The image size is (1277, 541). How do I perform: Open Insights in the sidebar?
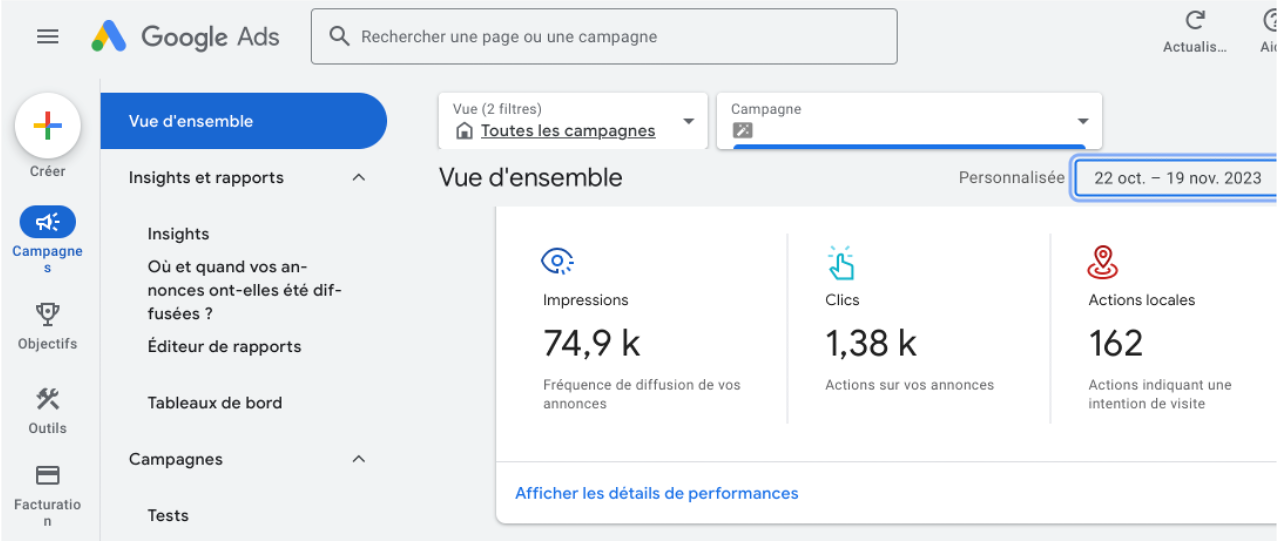pyautogui.click(x=178, y=234)
